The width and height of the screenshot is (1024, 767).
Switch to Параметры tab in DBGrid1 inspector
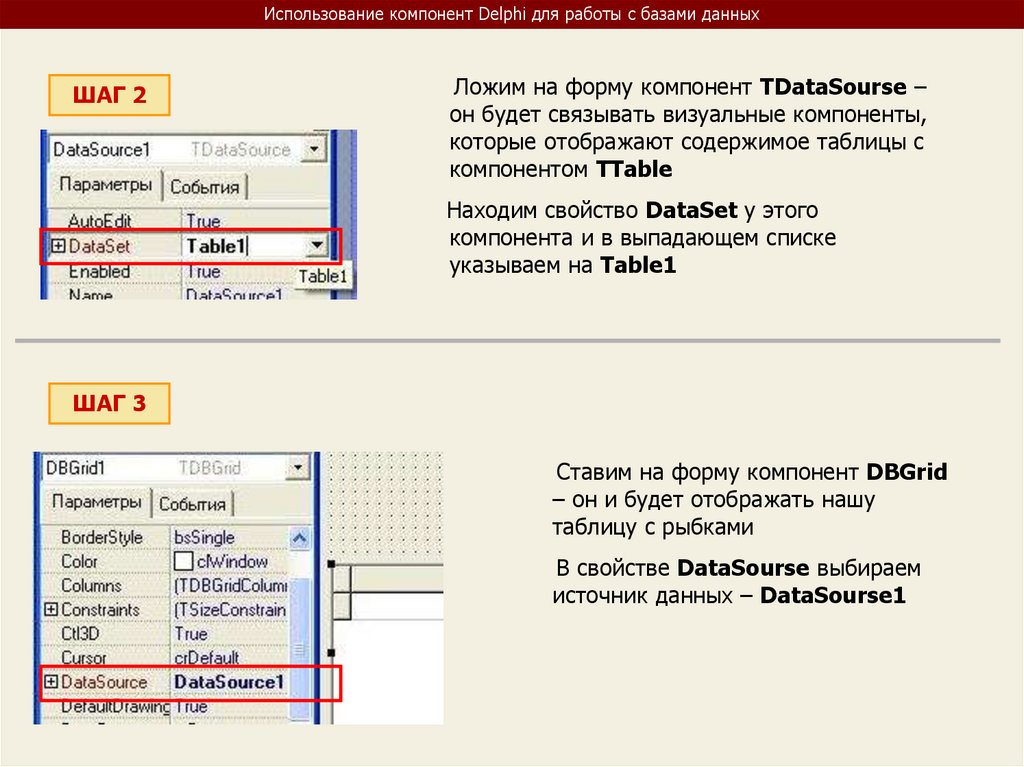click(97, 502)
